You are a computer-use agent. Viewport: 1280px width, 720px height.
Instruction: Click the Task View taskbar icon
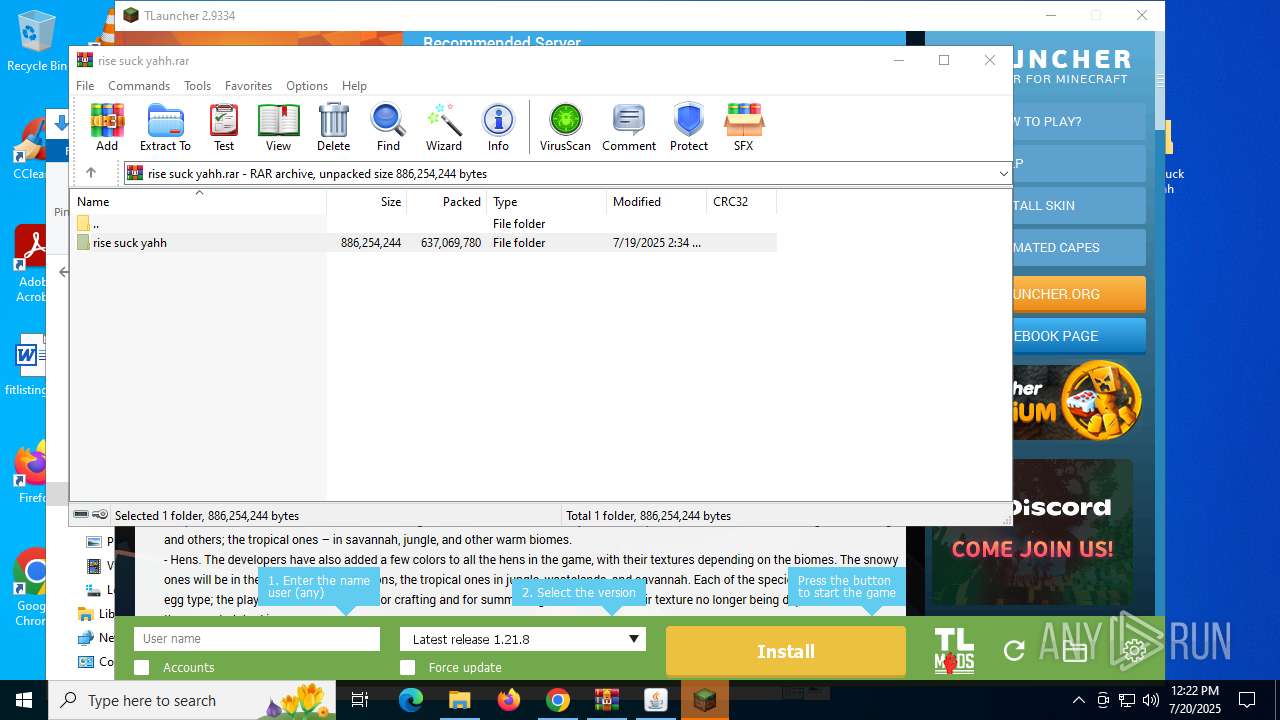[361, 700]
